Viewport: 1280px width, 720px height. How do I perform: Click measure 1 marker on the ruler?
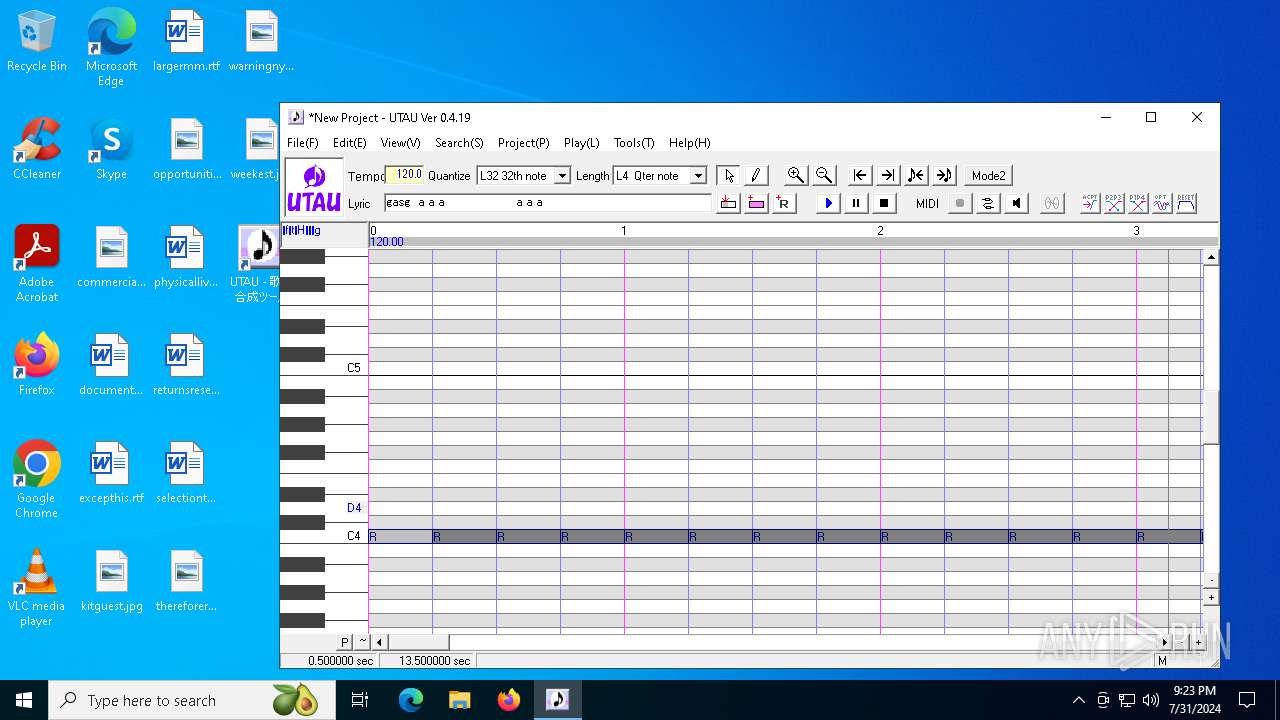pos(624,231)
